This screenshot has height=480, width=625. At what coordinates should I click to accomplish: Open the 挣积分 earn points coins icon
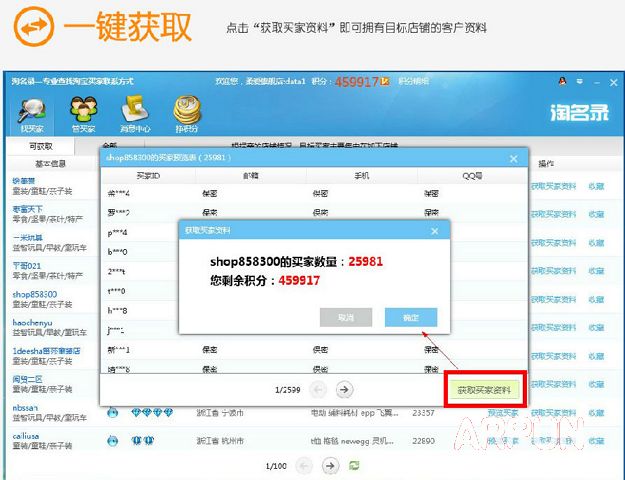[187, 114]
